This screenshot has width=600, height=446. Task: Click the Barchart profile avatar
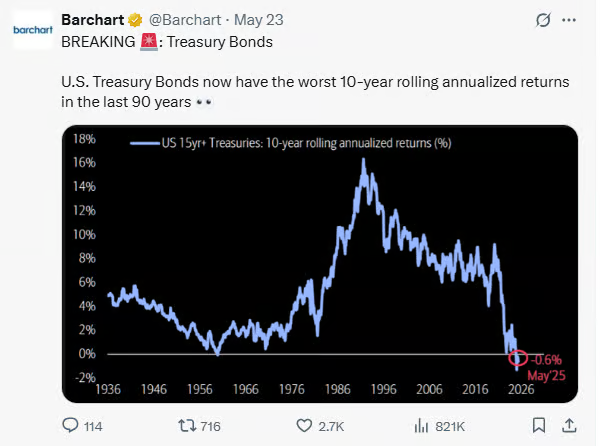[32, 30]
